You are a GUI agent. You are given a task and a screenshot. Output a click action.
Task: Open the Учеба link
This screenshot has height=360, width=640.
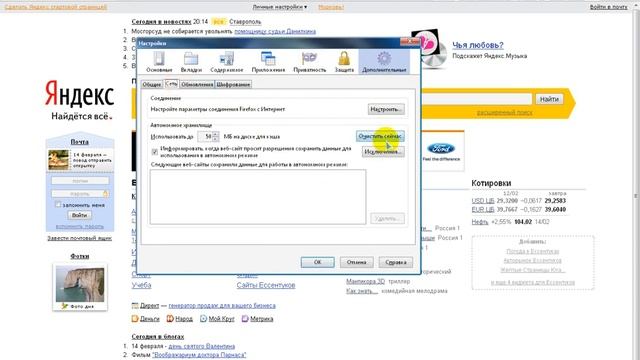click(141, 285)
